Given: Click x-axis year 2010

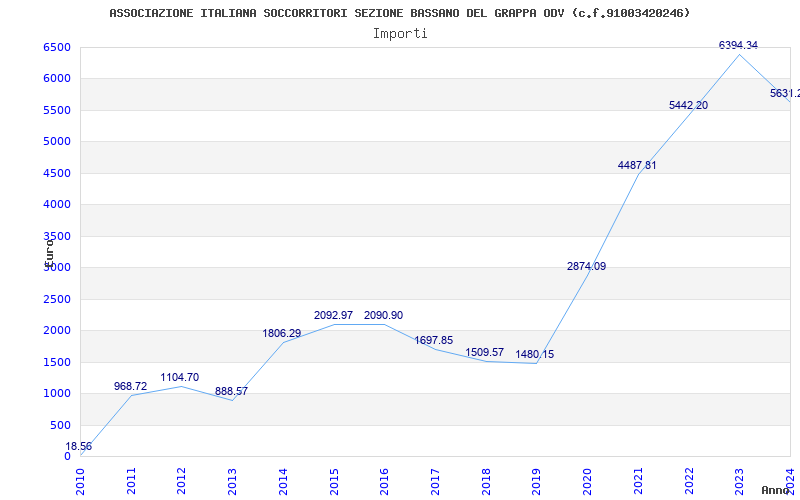Looking at the screenshot, I should [x=81, y=481].
